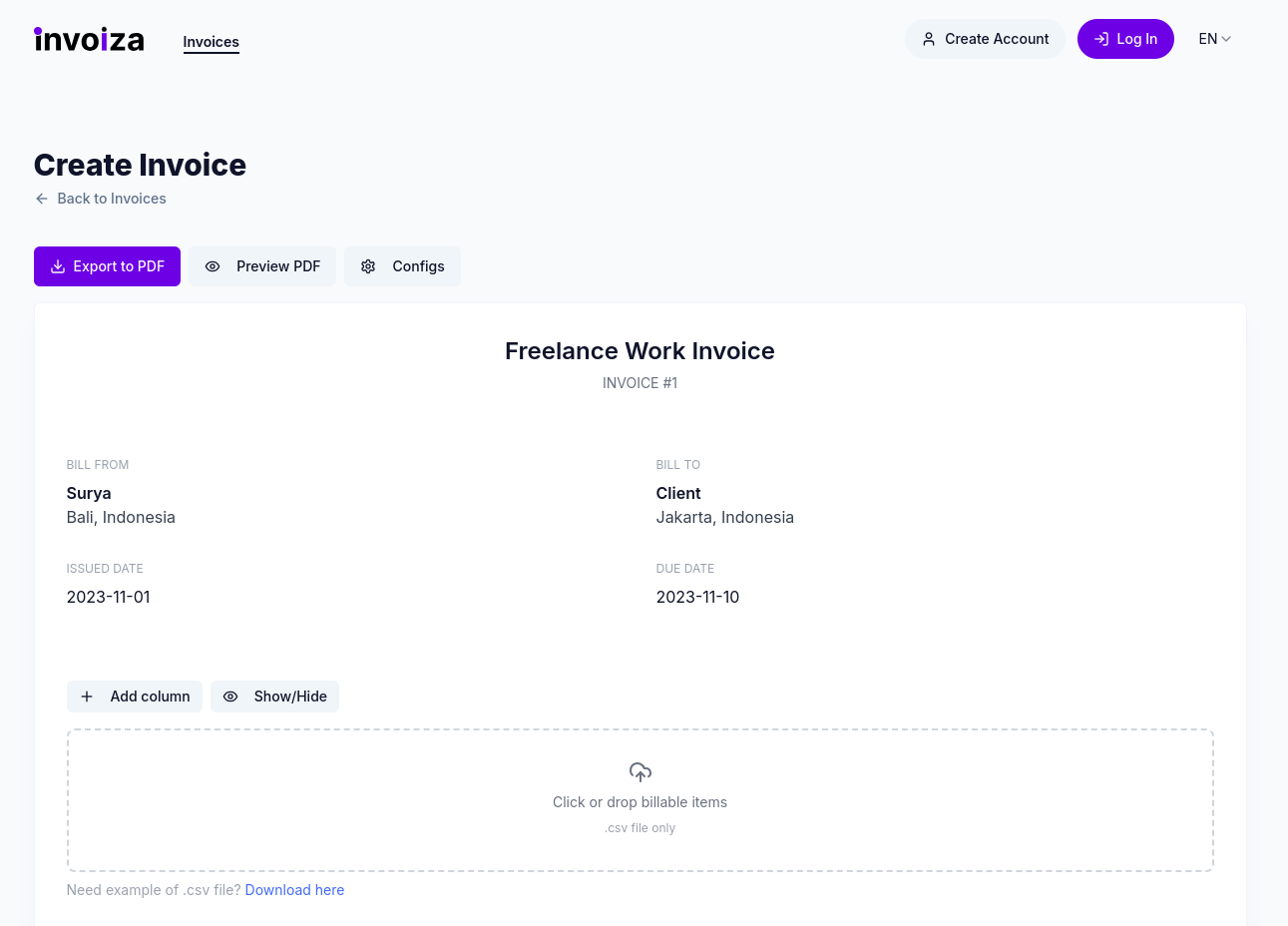Toggle Show/Hide columns
The image size is (1288, 926).
click(x=274, y=696)
